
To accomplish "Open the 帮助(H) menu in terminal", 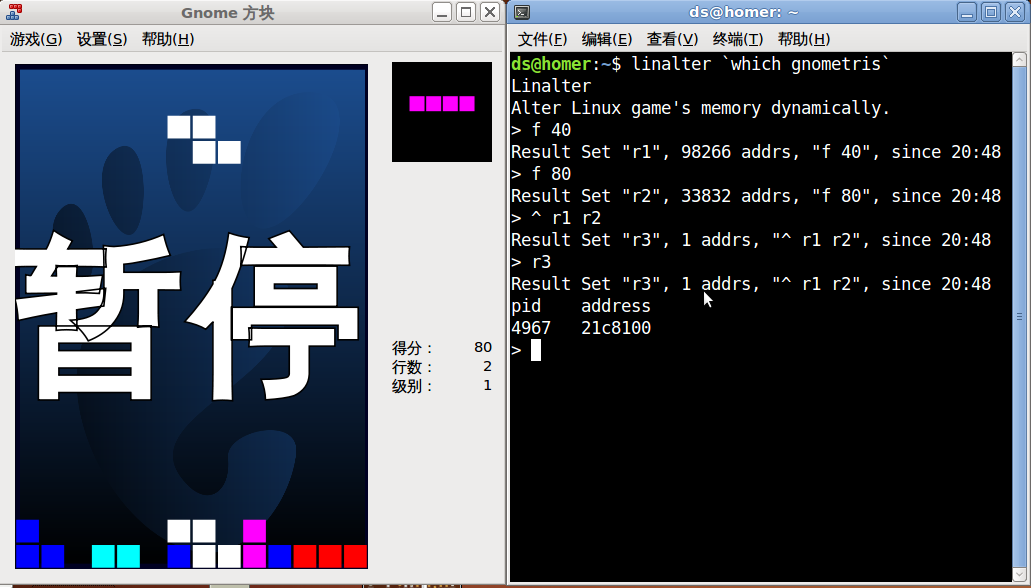I will pyautogui.click(x=803, y=39).
